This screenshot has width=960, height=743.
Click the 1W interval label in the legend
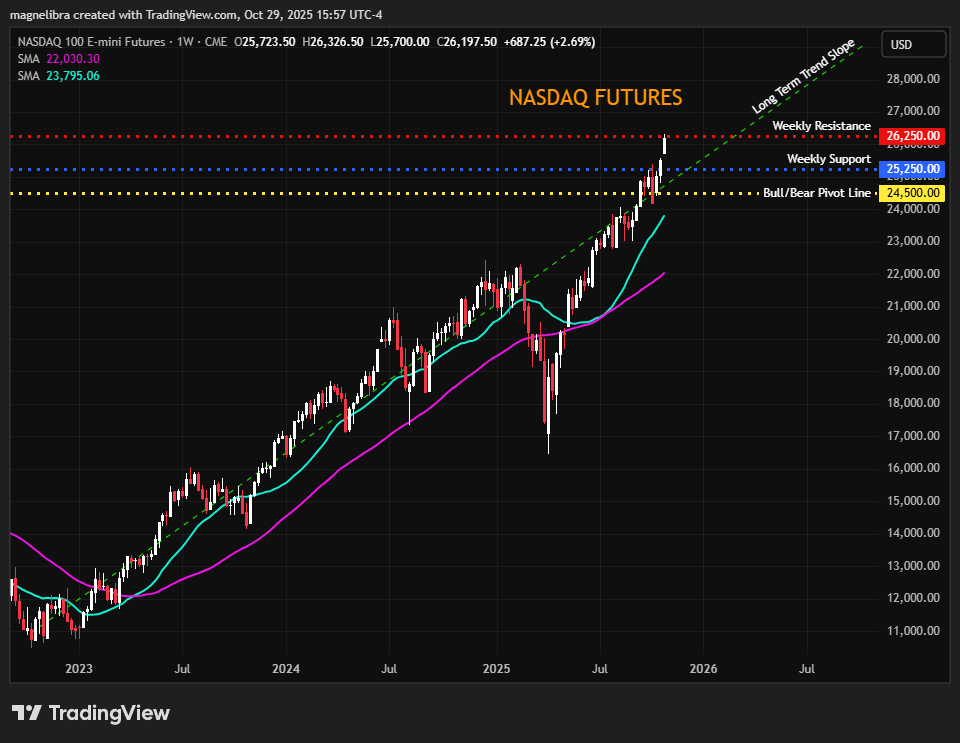185,42
